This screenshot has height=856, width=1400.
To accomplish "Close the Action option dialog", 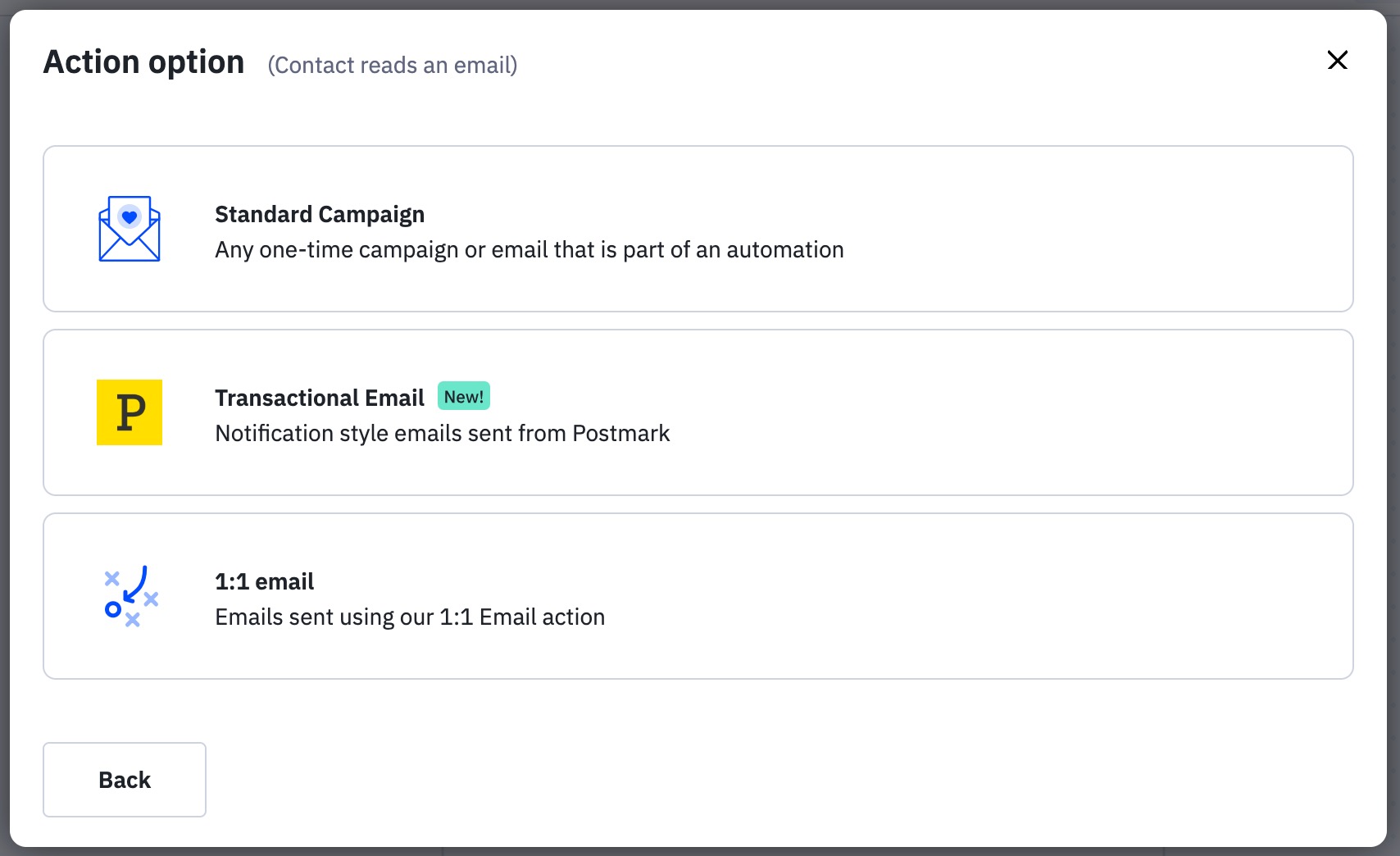I will (1337, 60).
